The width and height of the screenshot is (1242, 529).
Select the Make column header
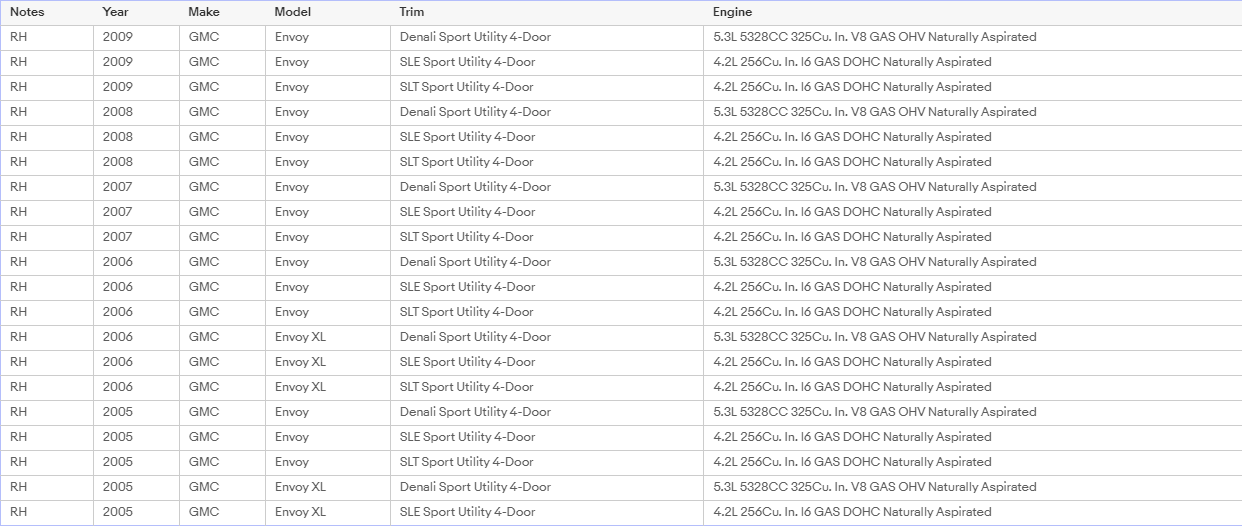coord(223,12)
